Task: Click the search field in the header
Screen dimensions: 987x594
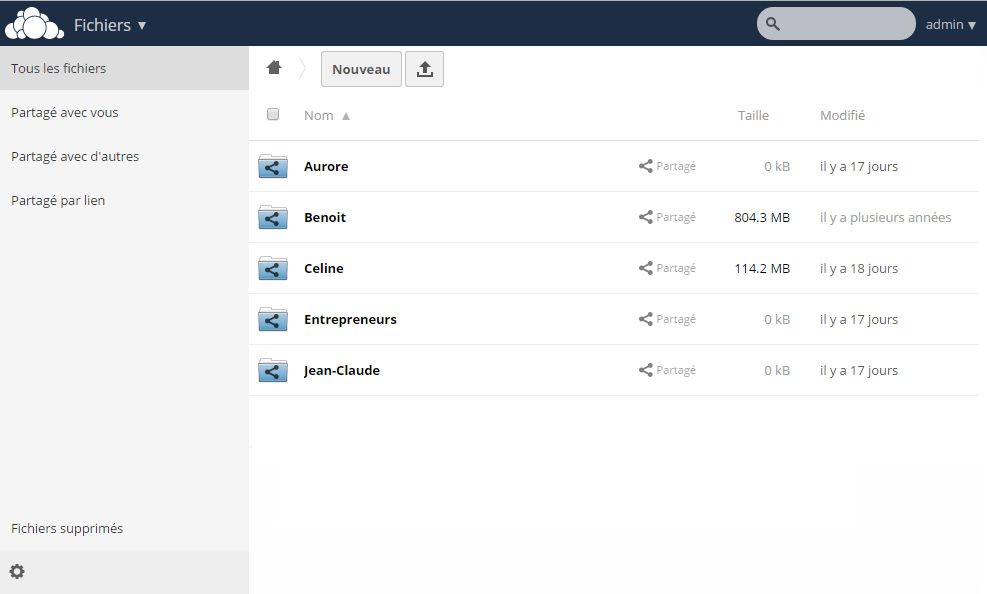Action: [x=836, y=24]
